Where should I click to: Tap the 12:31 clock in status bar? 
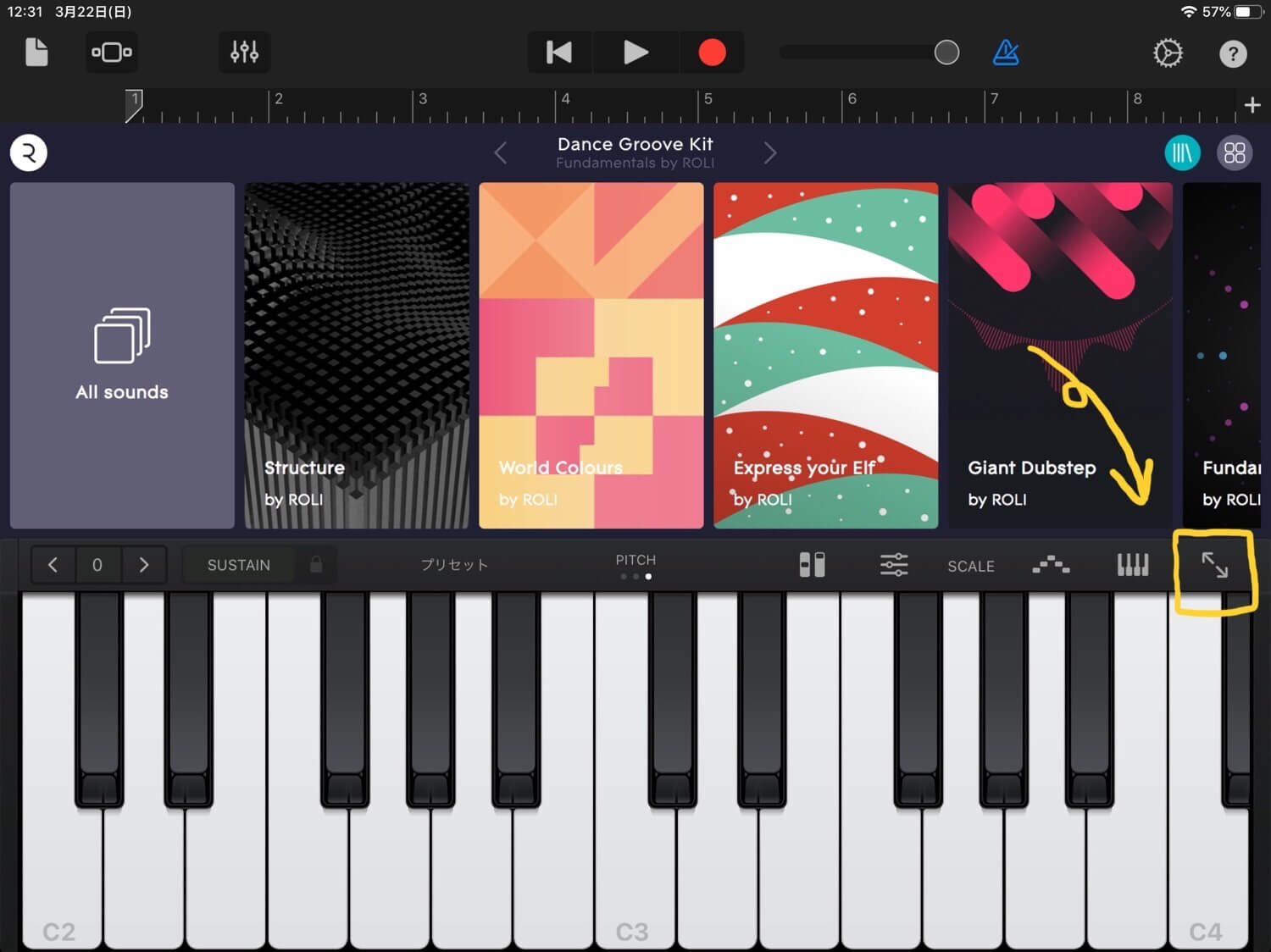[x=25, y=12]
